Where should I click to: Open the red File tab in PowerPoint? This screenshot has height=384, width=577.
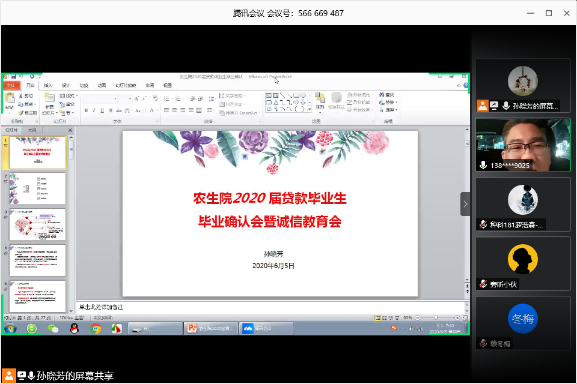click(11, 85)
